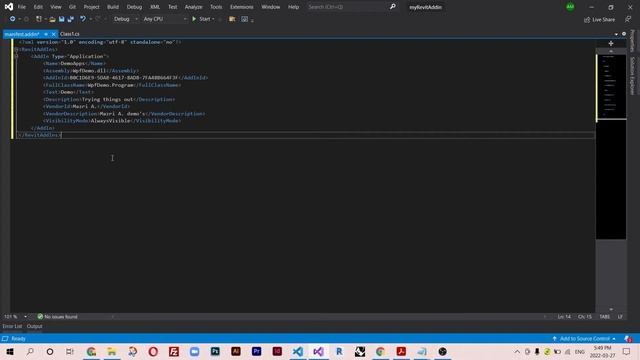Click the Live Share button

tap(599, 19)
